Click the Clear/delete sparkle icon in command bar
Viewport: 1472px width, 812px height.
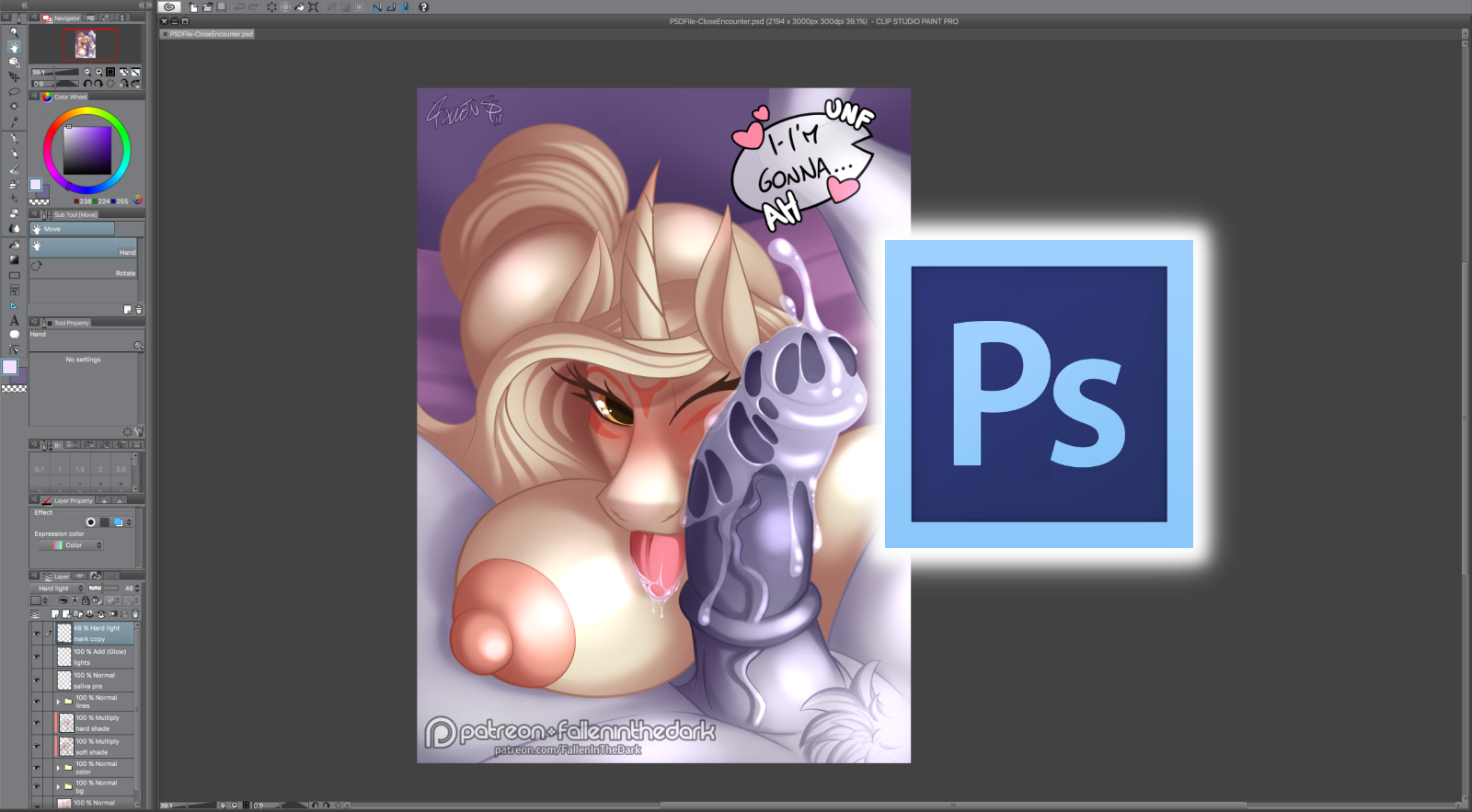[271, 6]
